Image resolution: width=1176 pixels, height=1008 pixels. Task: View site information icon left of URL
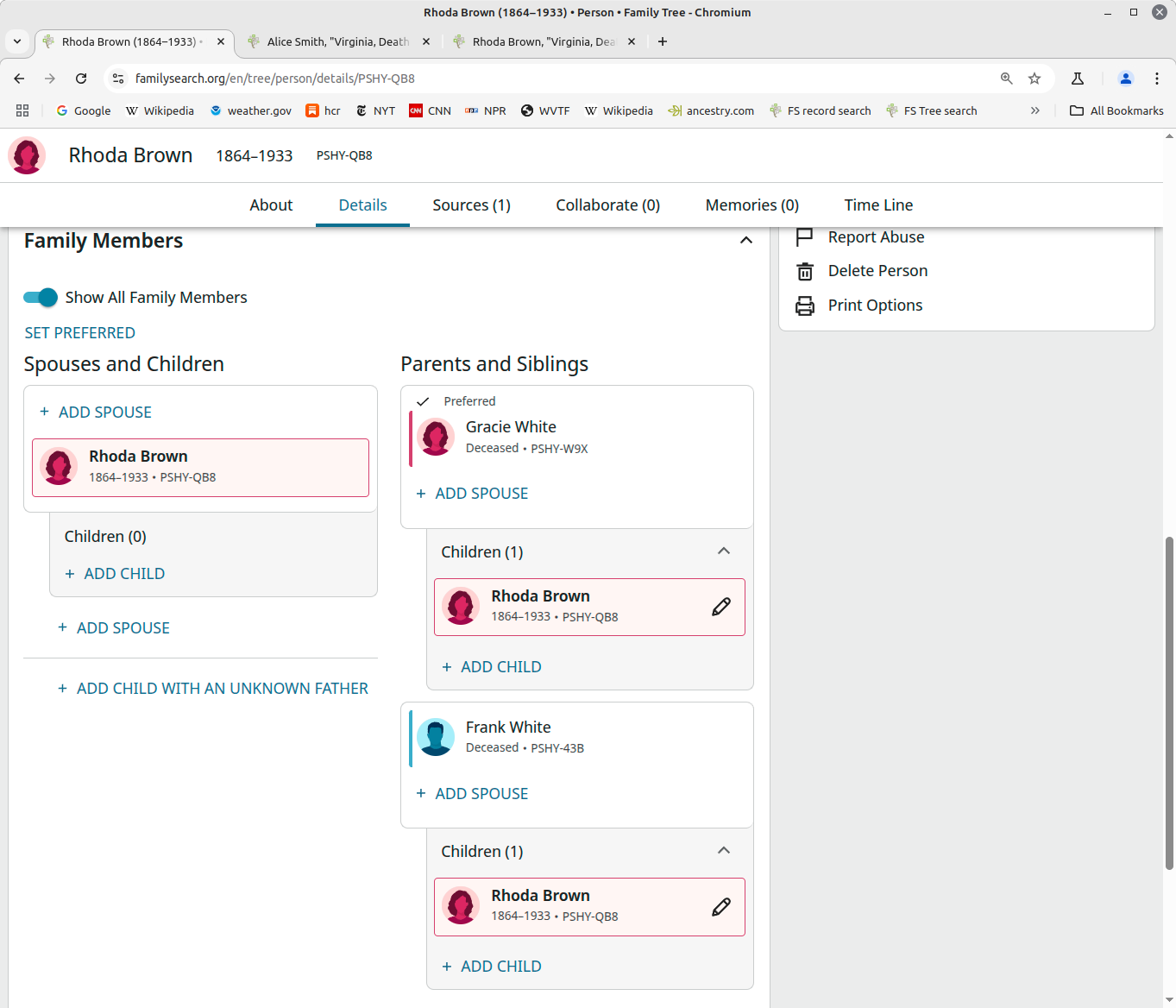click(x=119, y=79)
